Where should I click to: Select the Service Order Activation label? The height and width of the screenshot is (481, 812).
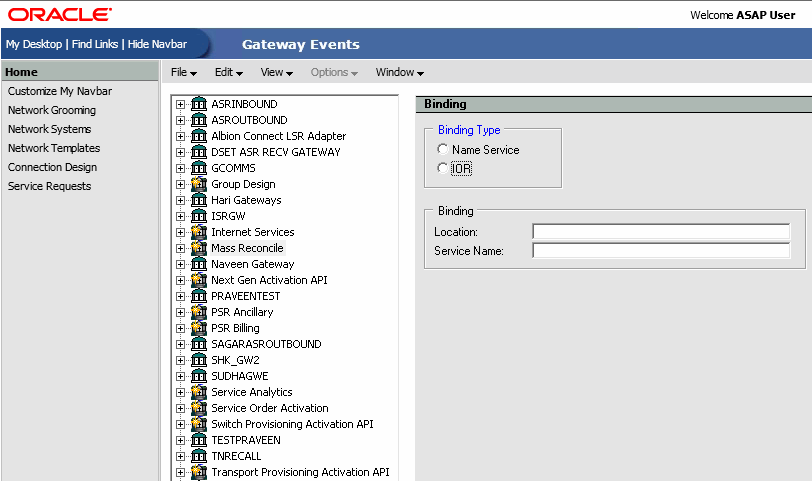click(270, 409)
